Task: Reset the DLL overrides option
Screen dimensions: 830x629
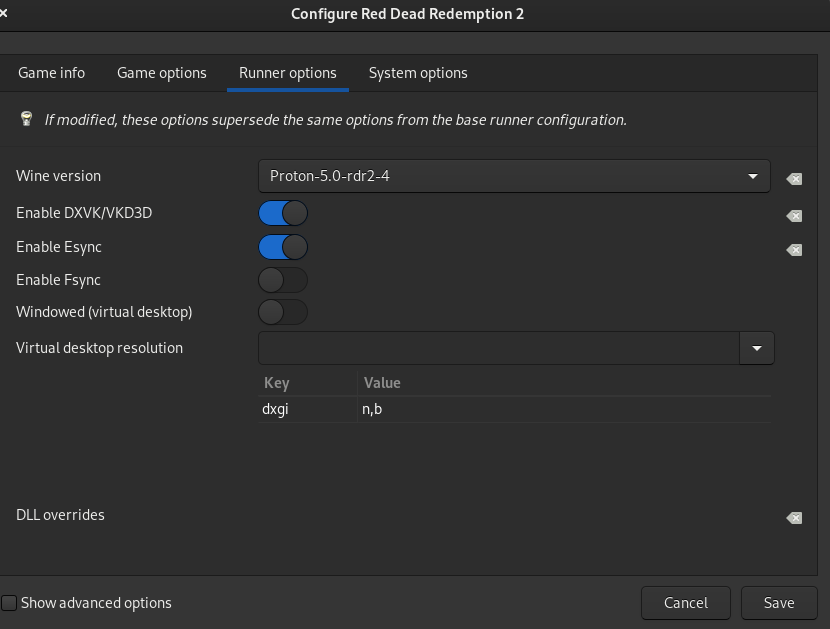Action: click(794, 517)
